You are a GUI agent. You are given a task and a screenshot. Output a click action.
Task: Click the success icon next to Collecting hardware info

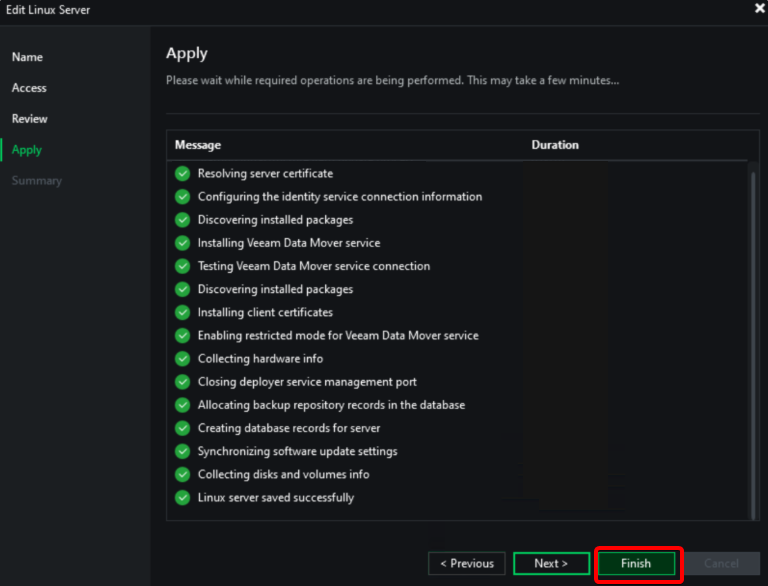tap(182, 359)
